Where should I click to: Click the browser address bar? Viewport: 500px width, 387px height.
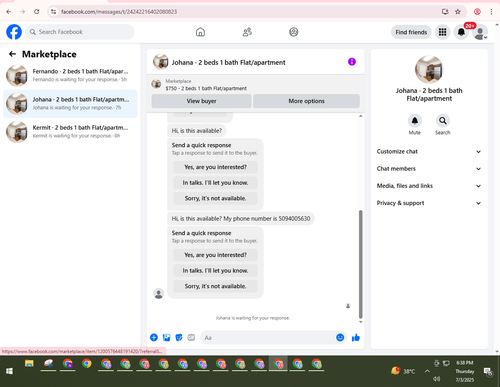pyautogui.click(x=248, y=12)
